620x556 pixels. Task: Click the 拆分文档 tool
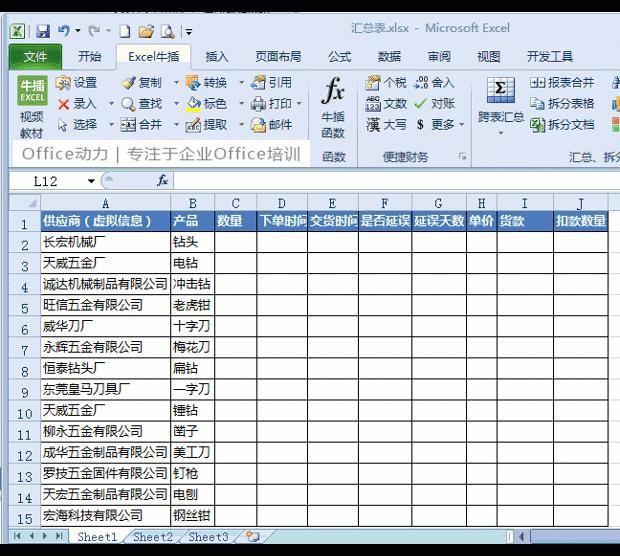pyautogui.click(x=562, y=125)
